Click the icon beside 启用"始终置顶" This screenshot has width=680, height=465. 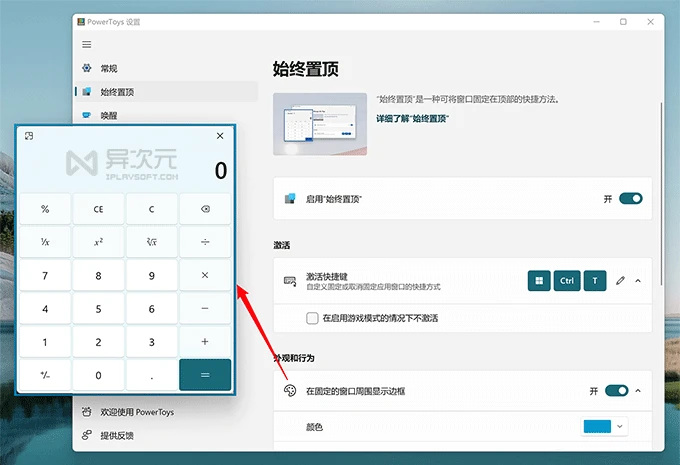290,199
